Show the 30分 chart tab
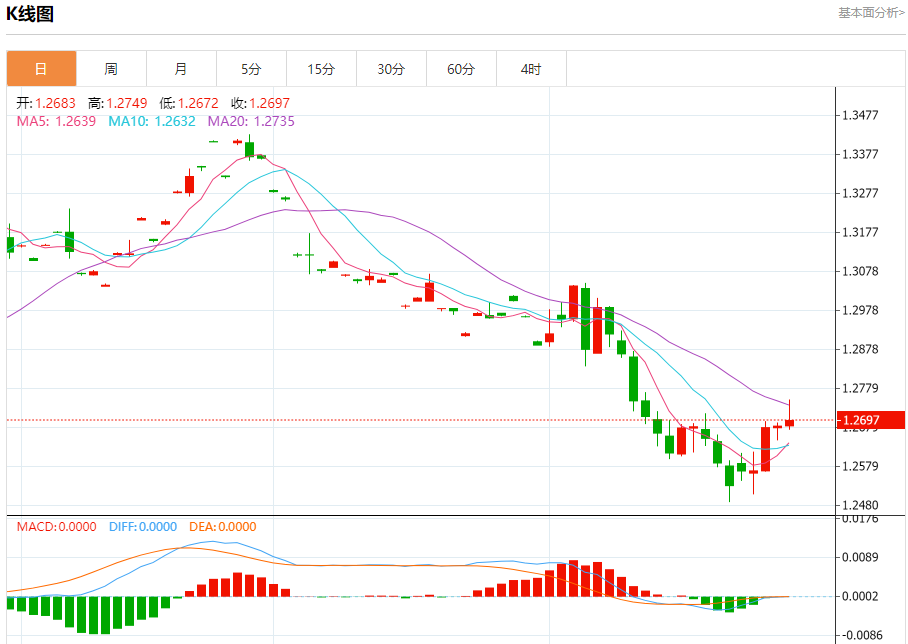 (391, 69)
